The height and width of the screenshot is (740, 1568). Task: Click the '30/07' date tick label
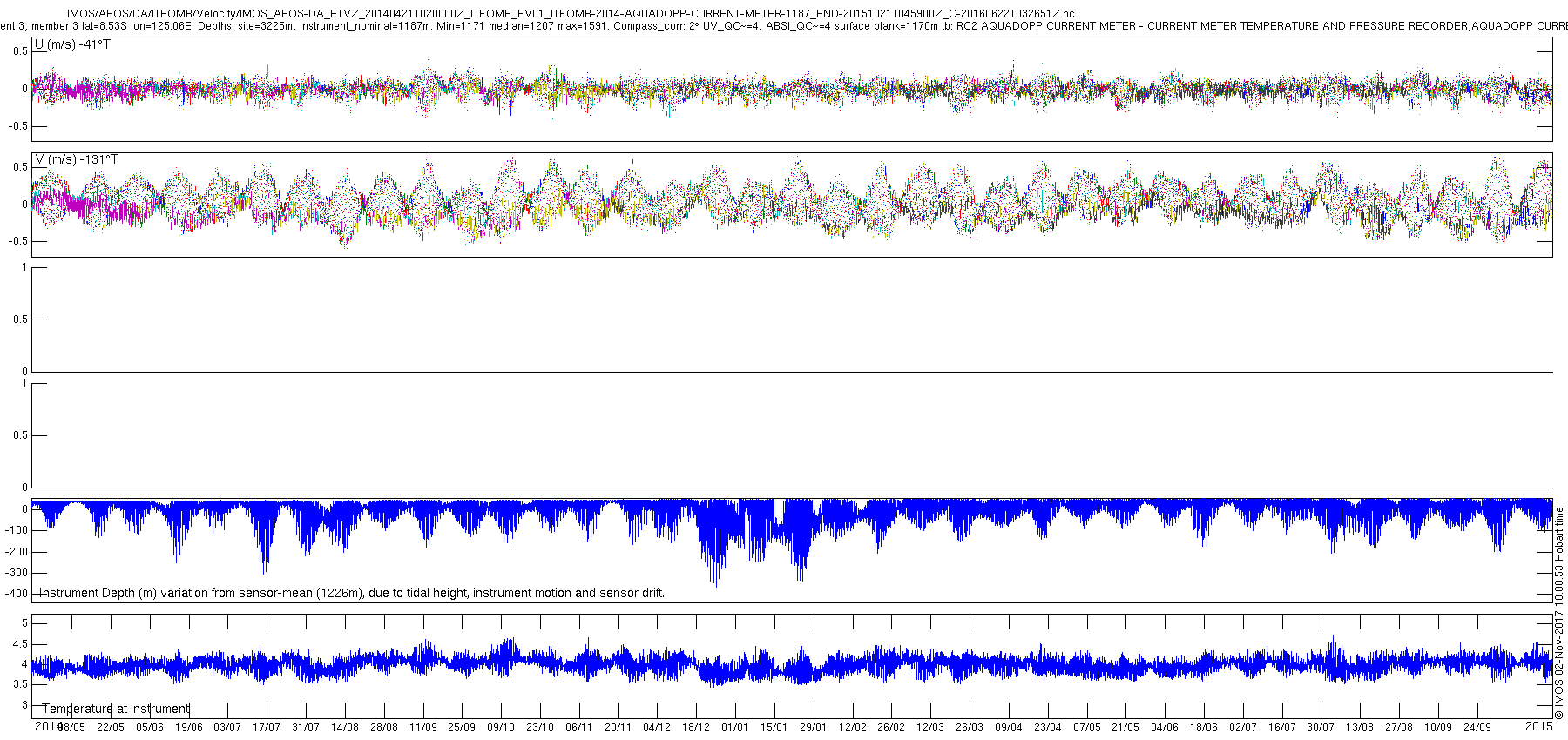tap(1321, 728)
